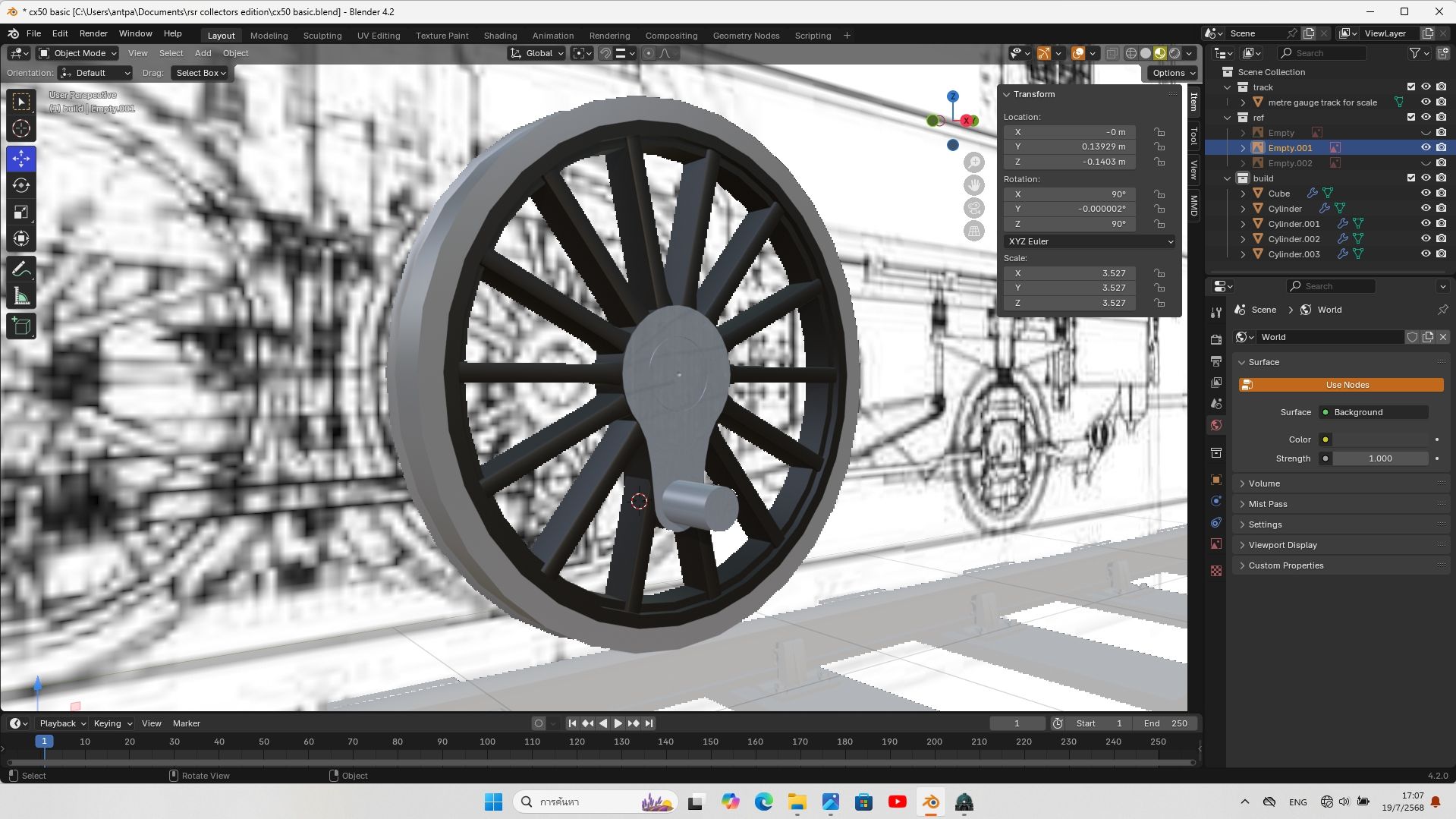Image resolution: width=1456 pixels, height=819 pixels.
Task: Select the Transform tool
Action: tap(21, 238)
